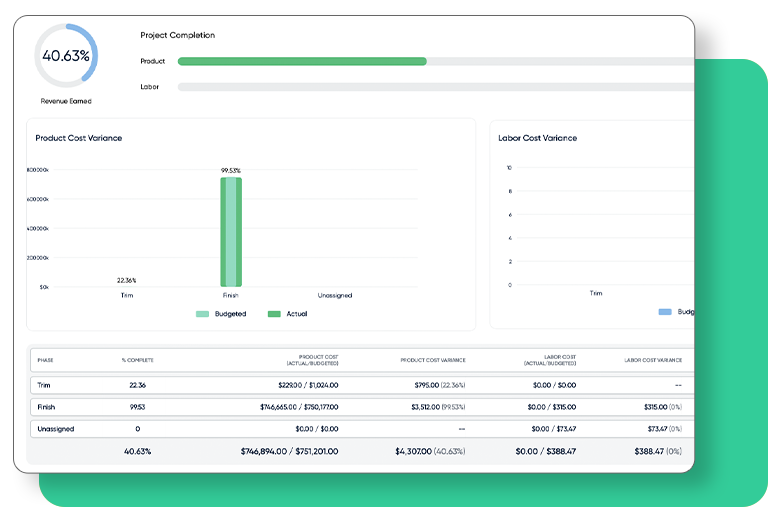This screenshot has width=780, height=526.
Task: Toggle the blue Labor Cost legend swatch
Action: pyautogui.click(x=665, y=312)
